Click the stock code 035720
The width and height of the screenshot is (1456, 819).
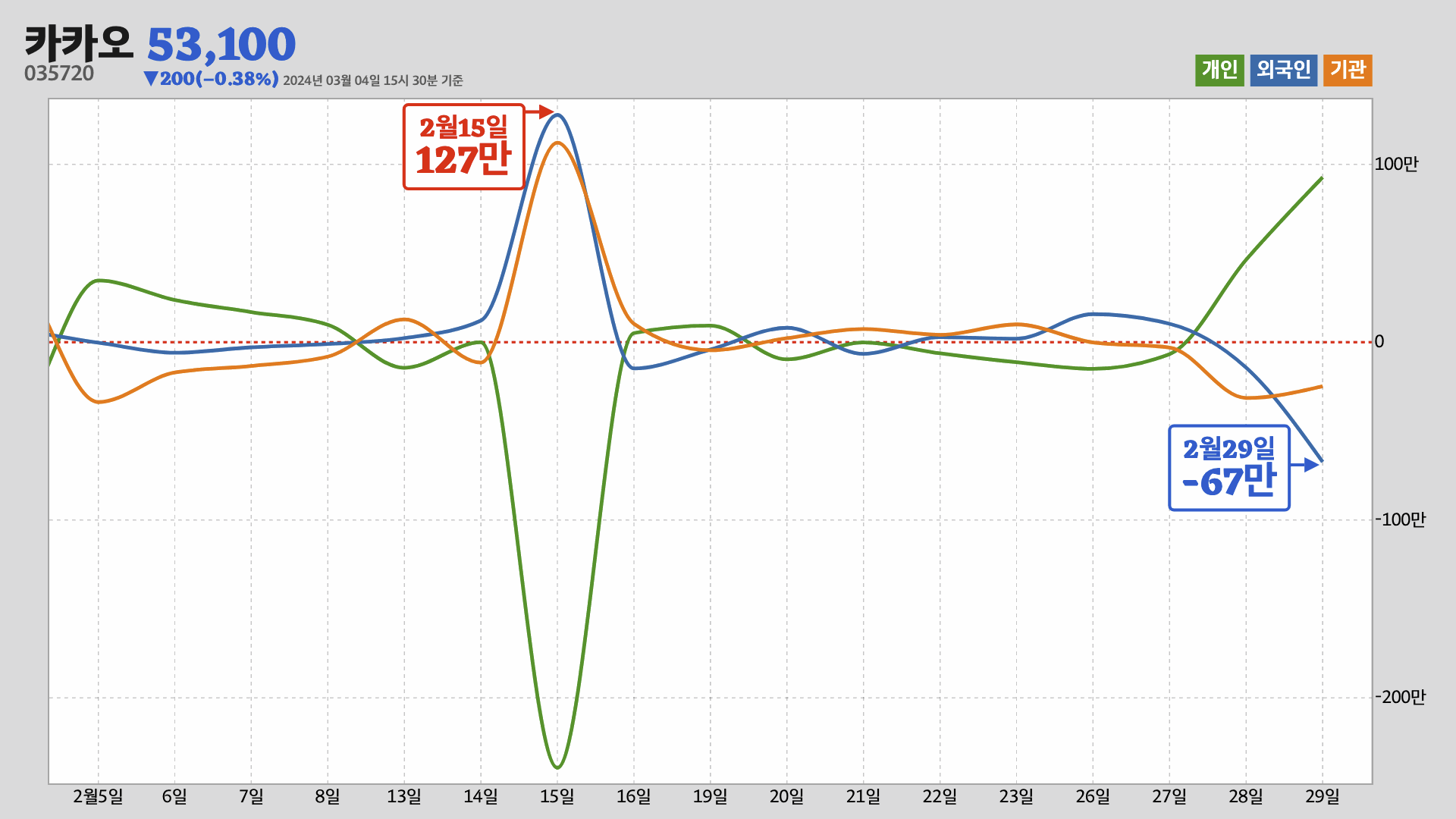pos(59,74)
